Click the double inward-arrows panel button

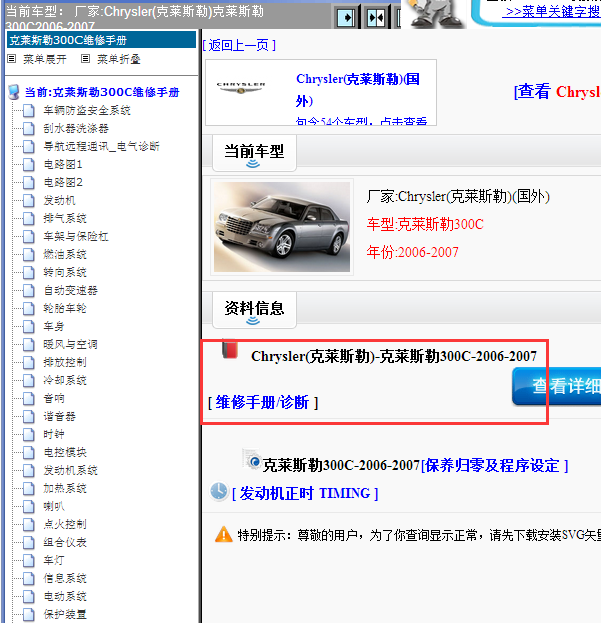pyautogui.click(x=376, y=17)
